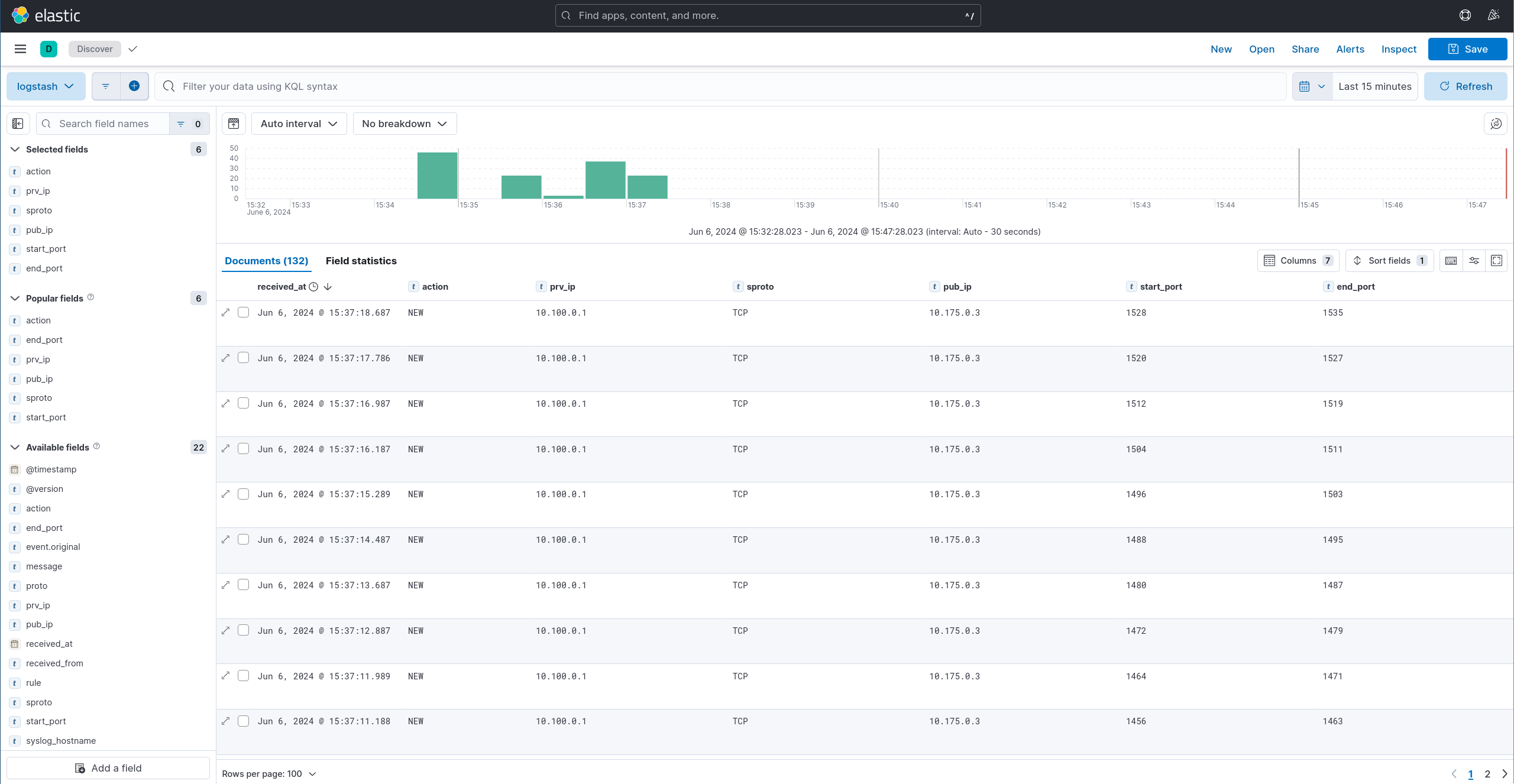Viewport: 1514px width, 784px height.
Task: Collapse the Selected fields section
Action: pos(15,150)
